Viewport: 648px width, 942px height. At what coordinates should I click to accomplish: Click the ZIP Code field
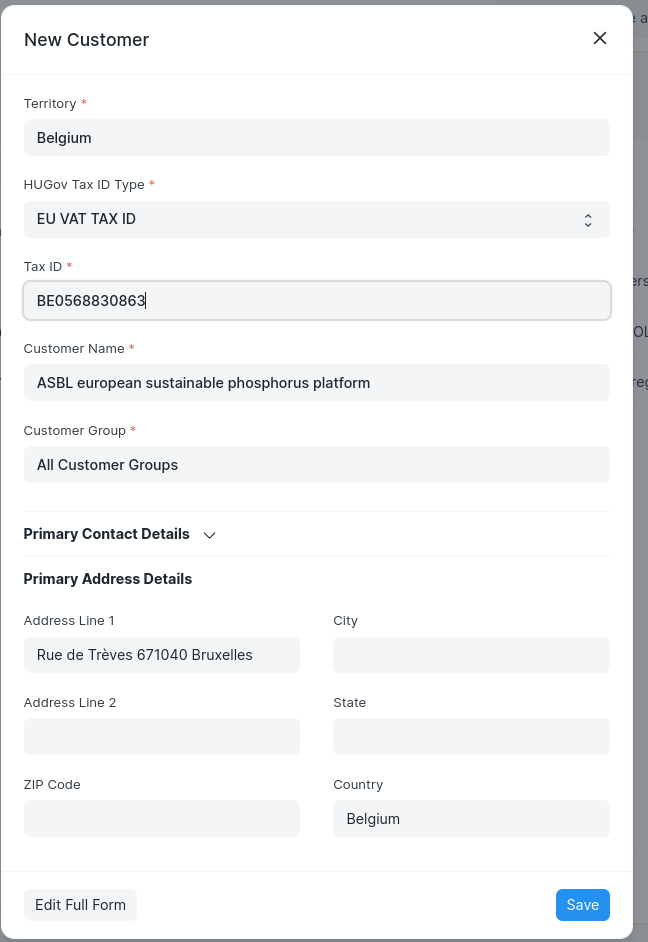coord(161,818)
